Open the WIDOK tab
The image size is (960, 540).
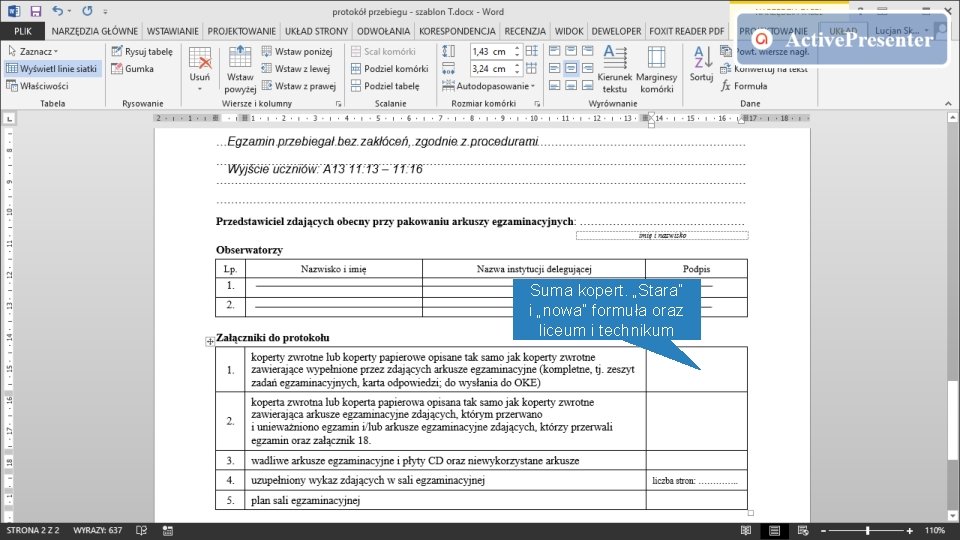click(x=569, y=31)
